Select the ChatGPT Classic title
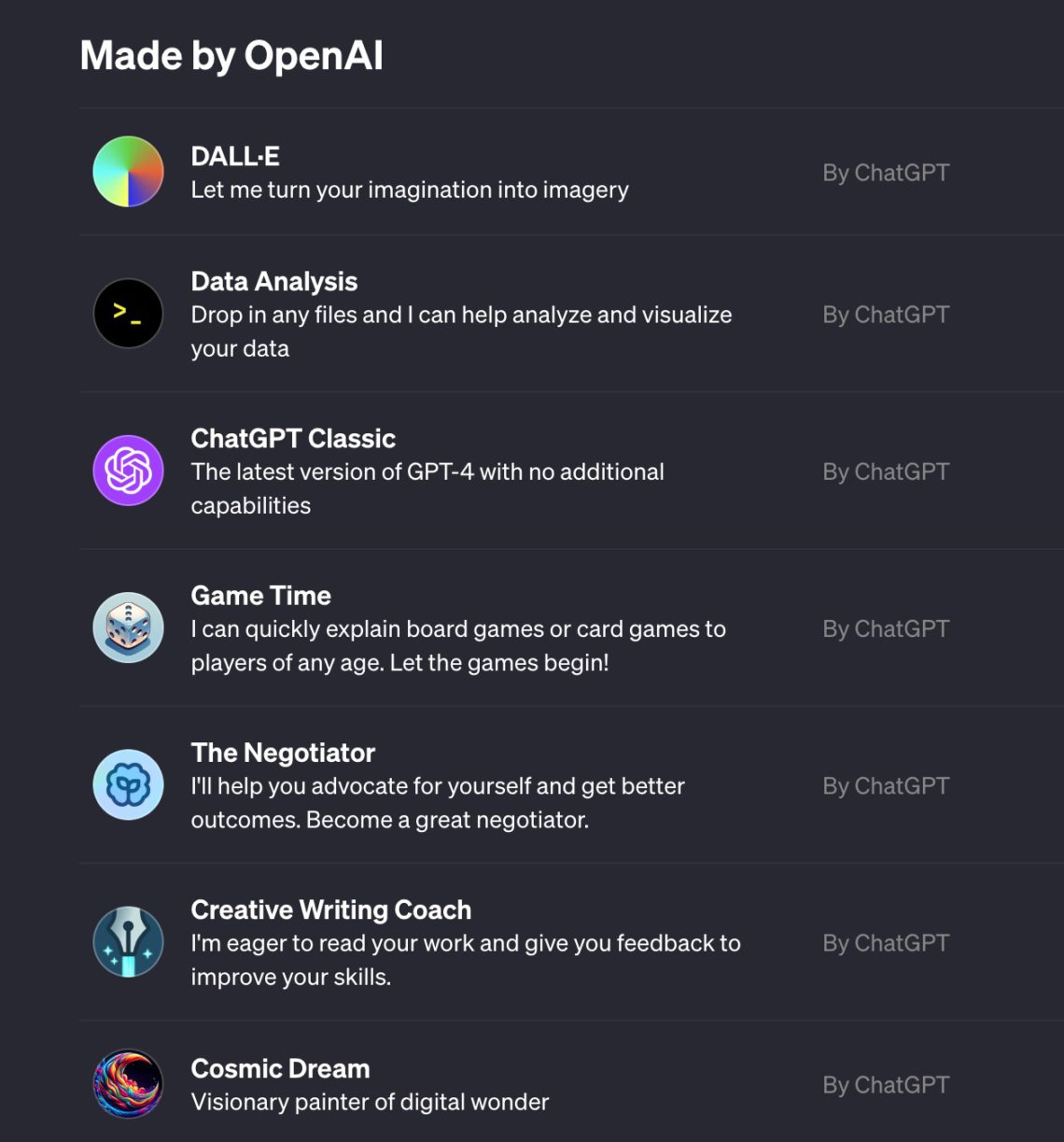1064x1142 pixels. pyautogui.click(x=293, y=438)
